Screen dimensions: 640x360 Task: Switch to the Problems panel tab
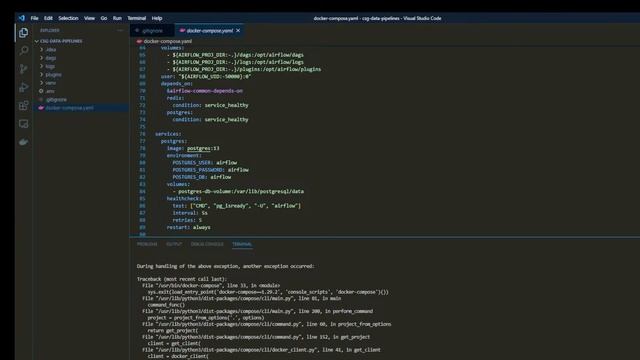click(147, 244)
